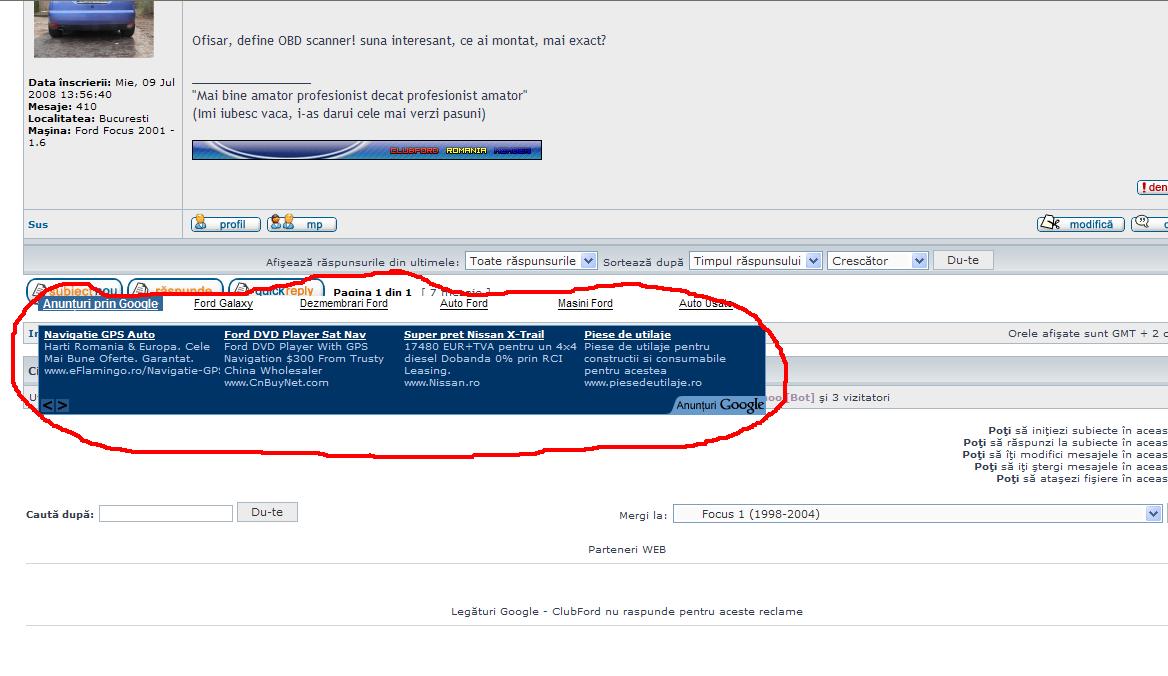The width and height of the screenshot is (1168, 676).
Task: Open the Toate răspunsurile dropdown
Action: 531,261
